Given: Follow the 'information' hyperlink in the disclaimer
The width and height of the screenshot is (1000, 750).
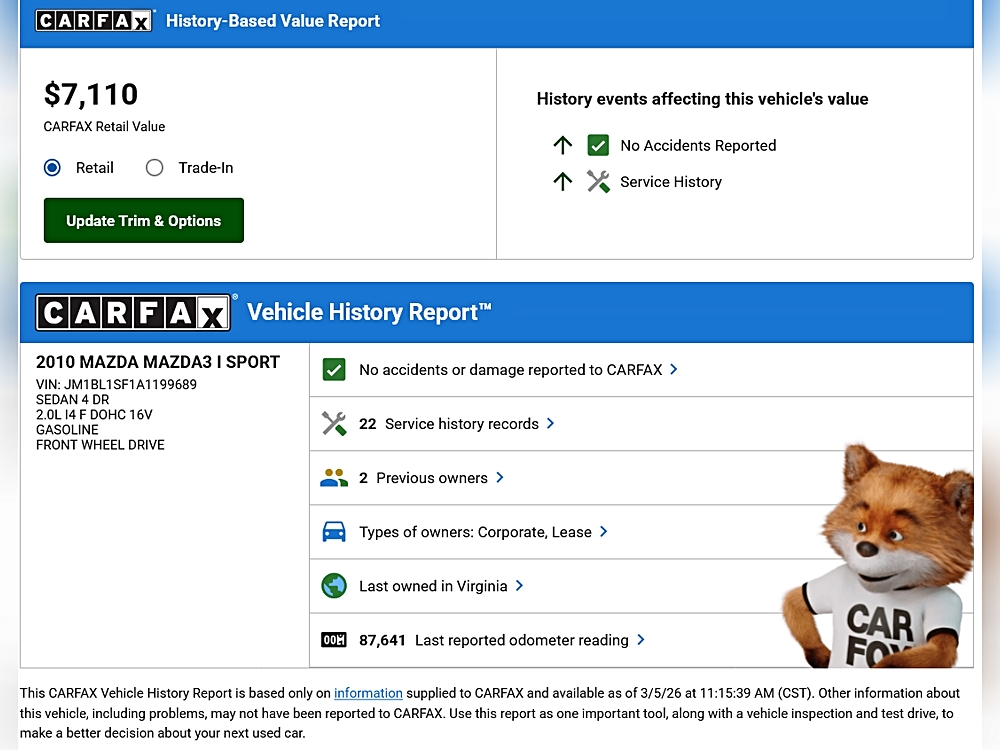Looking at the screenshot, I should point(368,693).
